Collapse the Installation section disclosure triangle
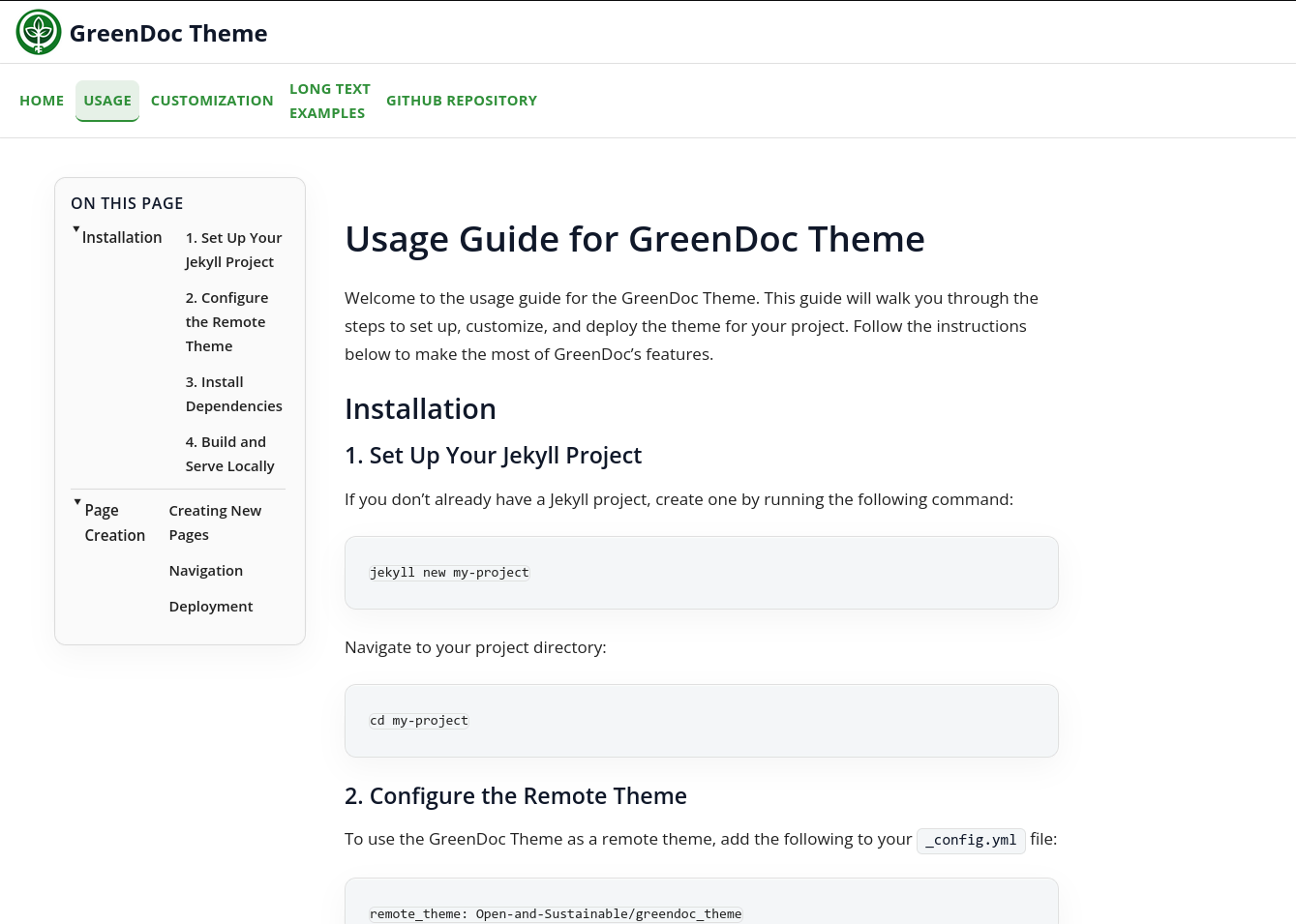 coord(76,229)
